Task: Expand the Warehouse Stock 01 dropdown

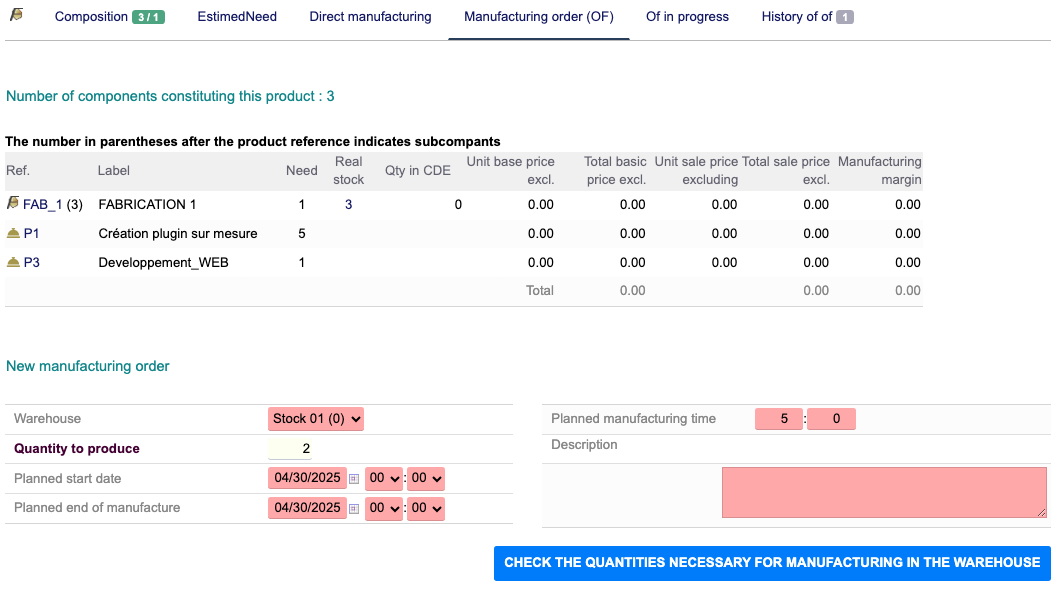Action: point(315,419)
